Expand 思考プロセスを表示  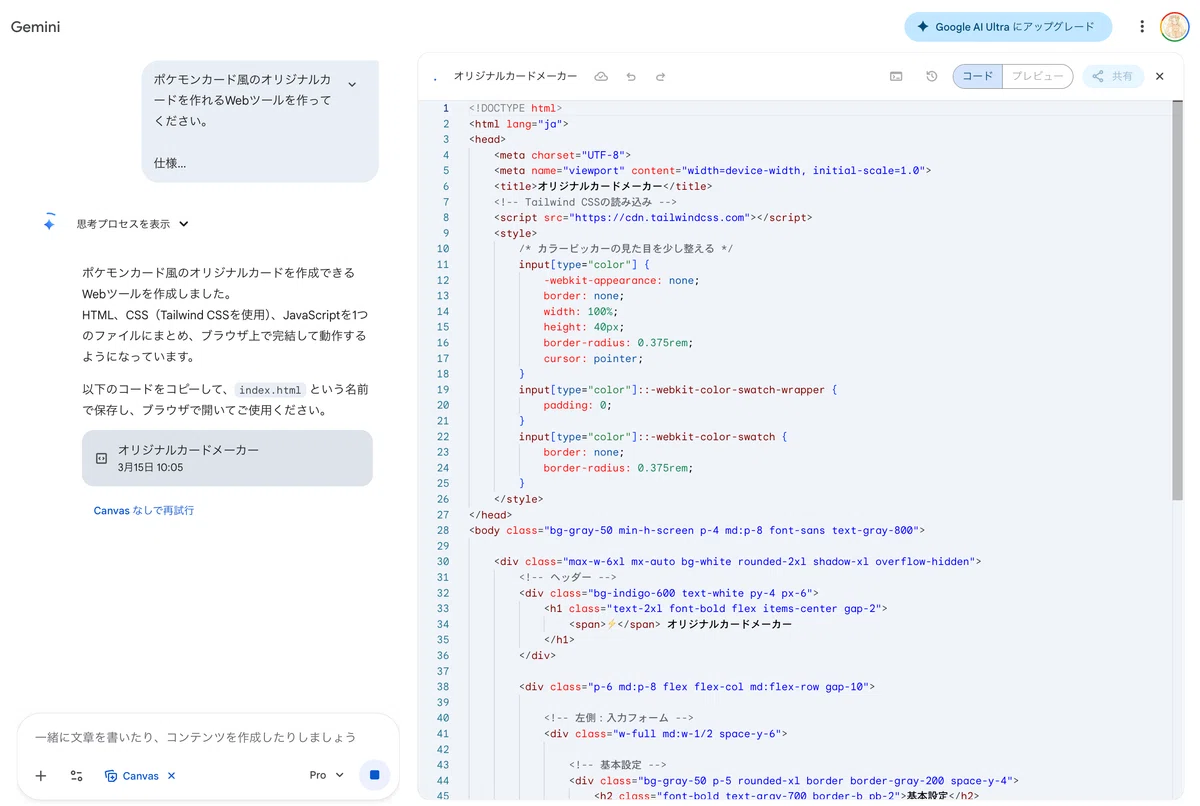[133, 224]
